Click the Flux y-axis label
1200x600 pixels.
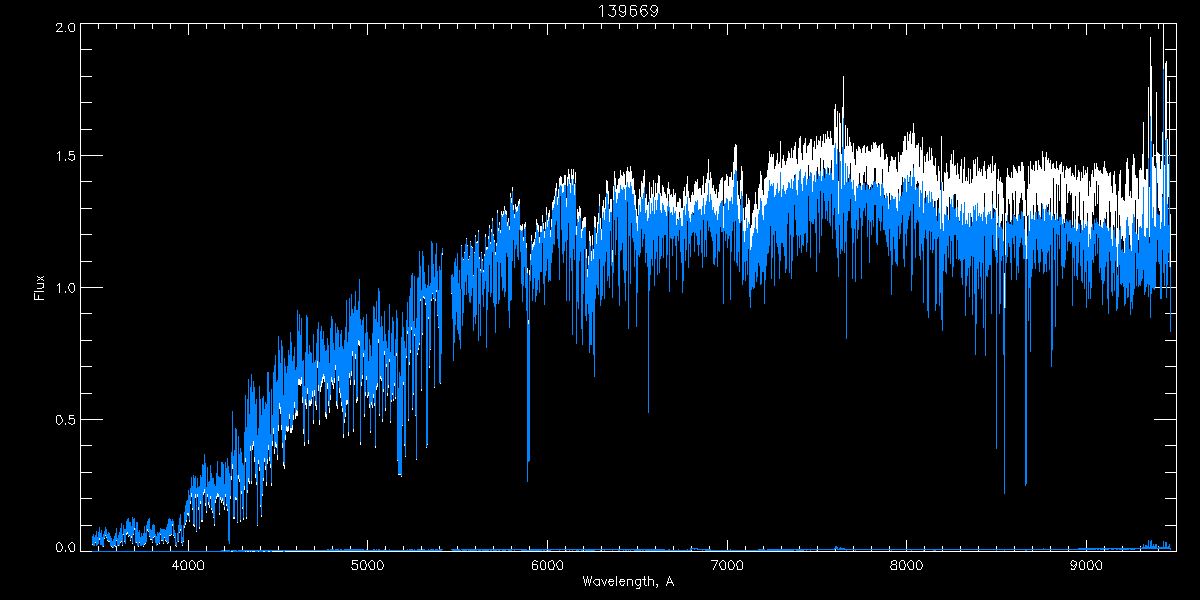tap(40, 287)
